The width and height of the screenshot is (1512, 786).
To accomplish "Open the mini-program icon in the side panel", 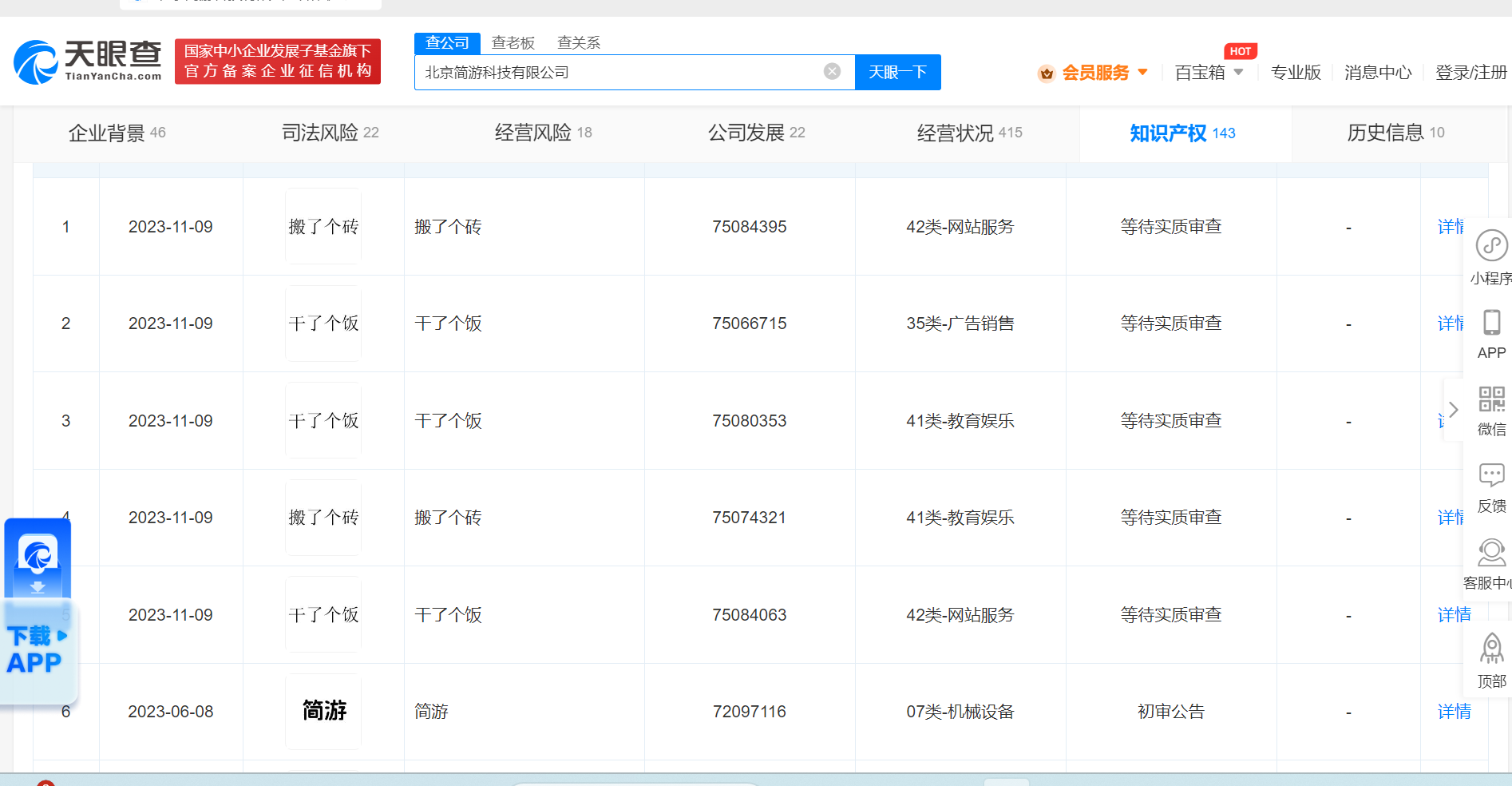I will click(1491, 246).
